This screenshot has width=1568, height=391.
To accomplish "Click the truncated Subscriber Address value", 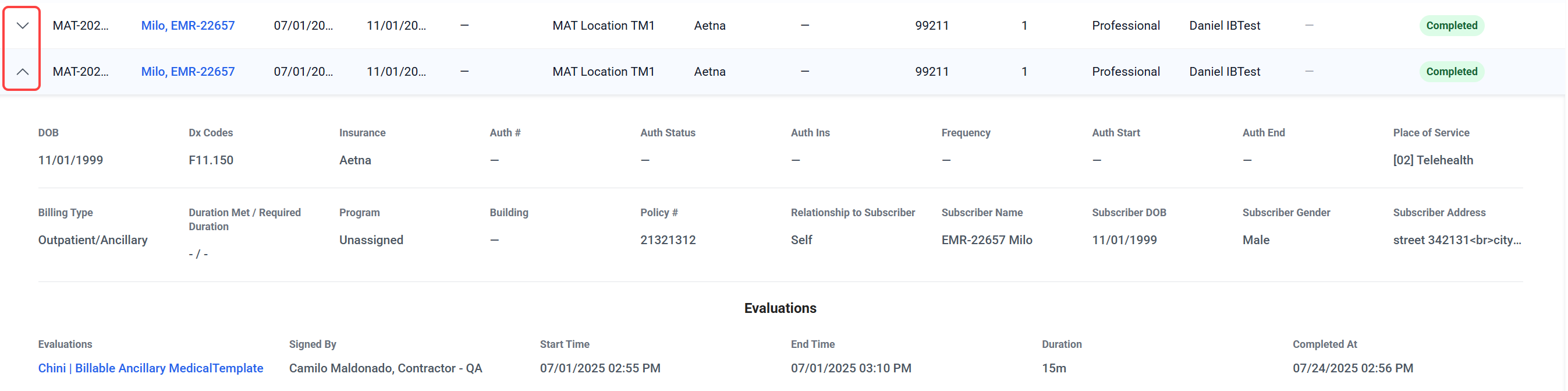I will click(x=1457, y=240).
